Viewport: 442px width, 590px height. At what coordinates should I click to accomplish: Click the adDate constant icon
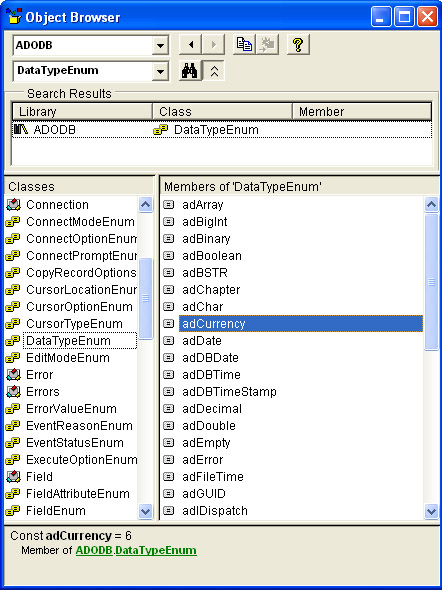coord(169,341)
